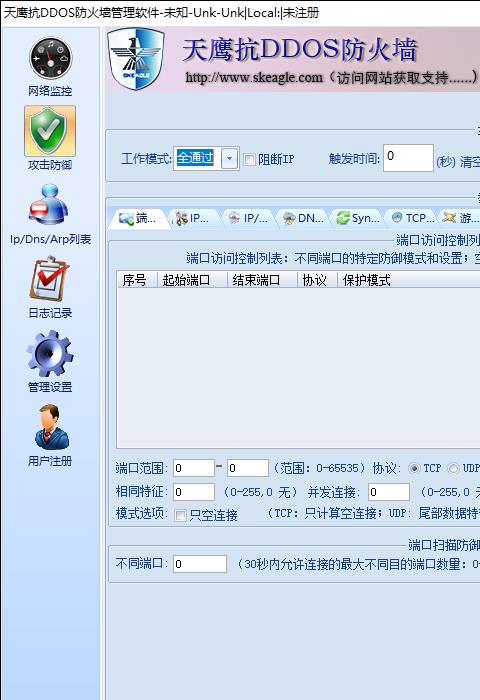Enable the 阻断IP checkbox
480x700 pixels.
249,159
